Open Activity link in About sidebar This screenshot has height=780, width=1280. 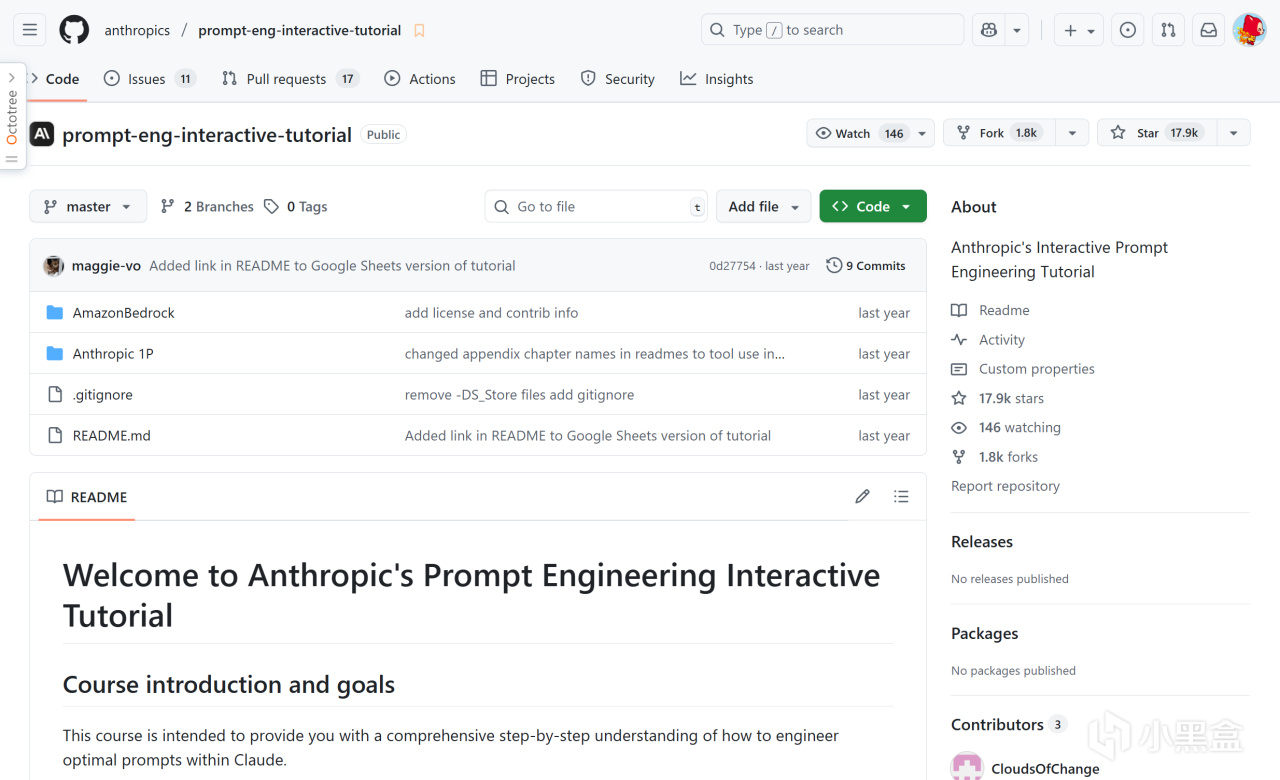(x=988, y=340)
